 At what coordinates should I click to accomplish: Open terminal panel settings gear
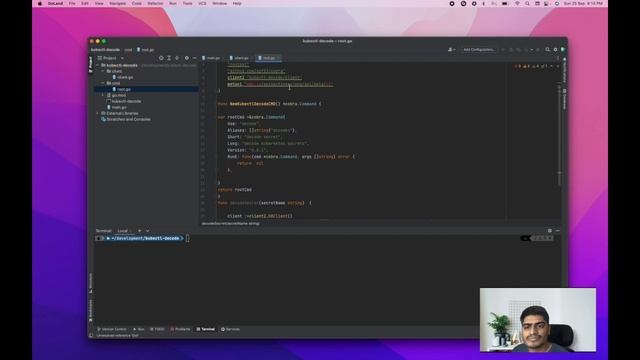click(549, 231)
